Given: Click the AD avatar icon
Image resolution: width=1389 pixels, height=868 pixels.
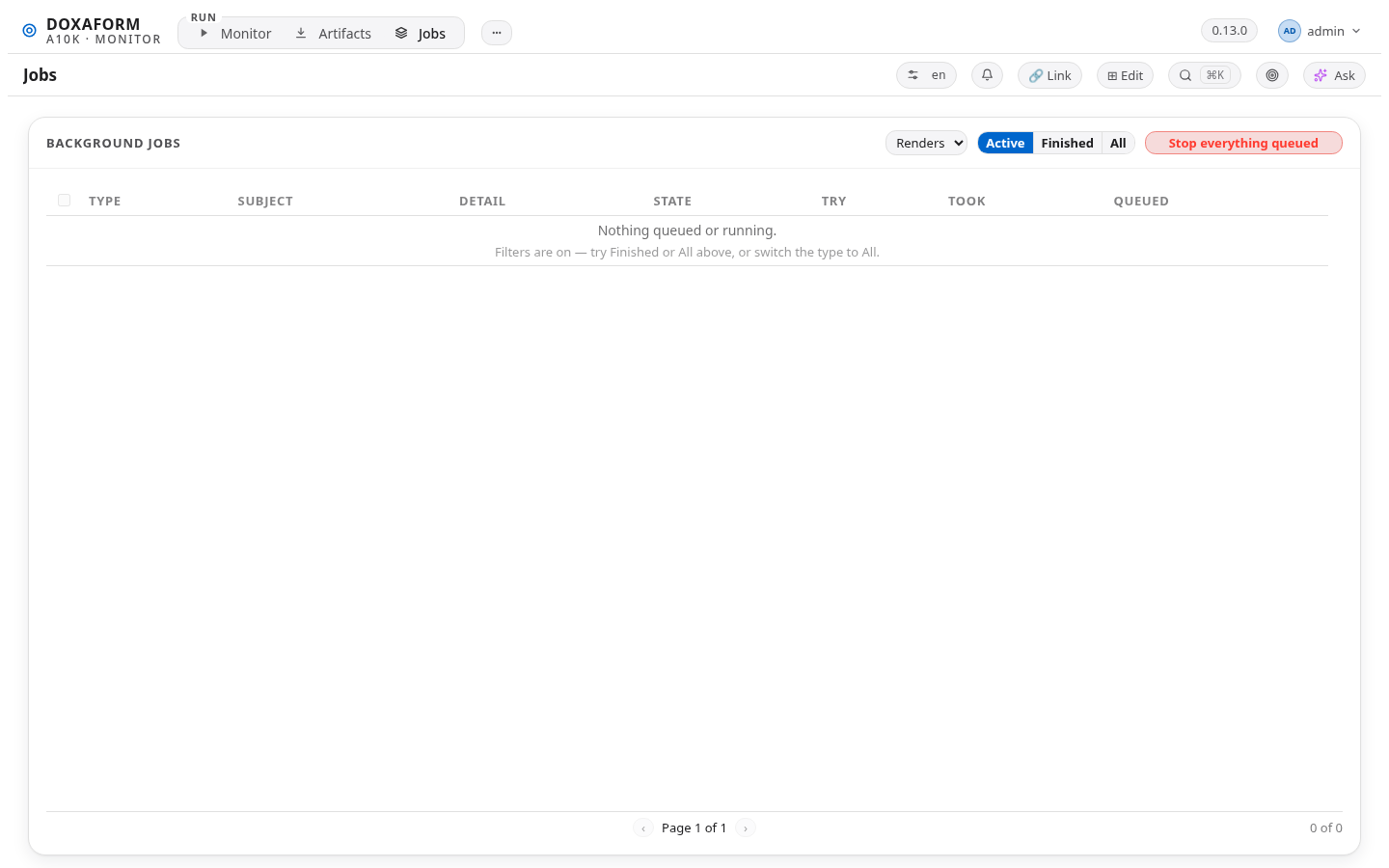Looking at the screenshot, I should 1290,31.
